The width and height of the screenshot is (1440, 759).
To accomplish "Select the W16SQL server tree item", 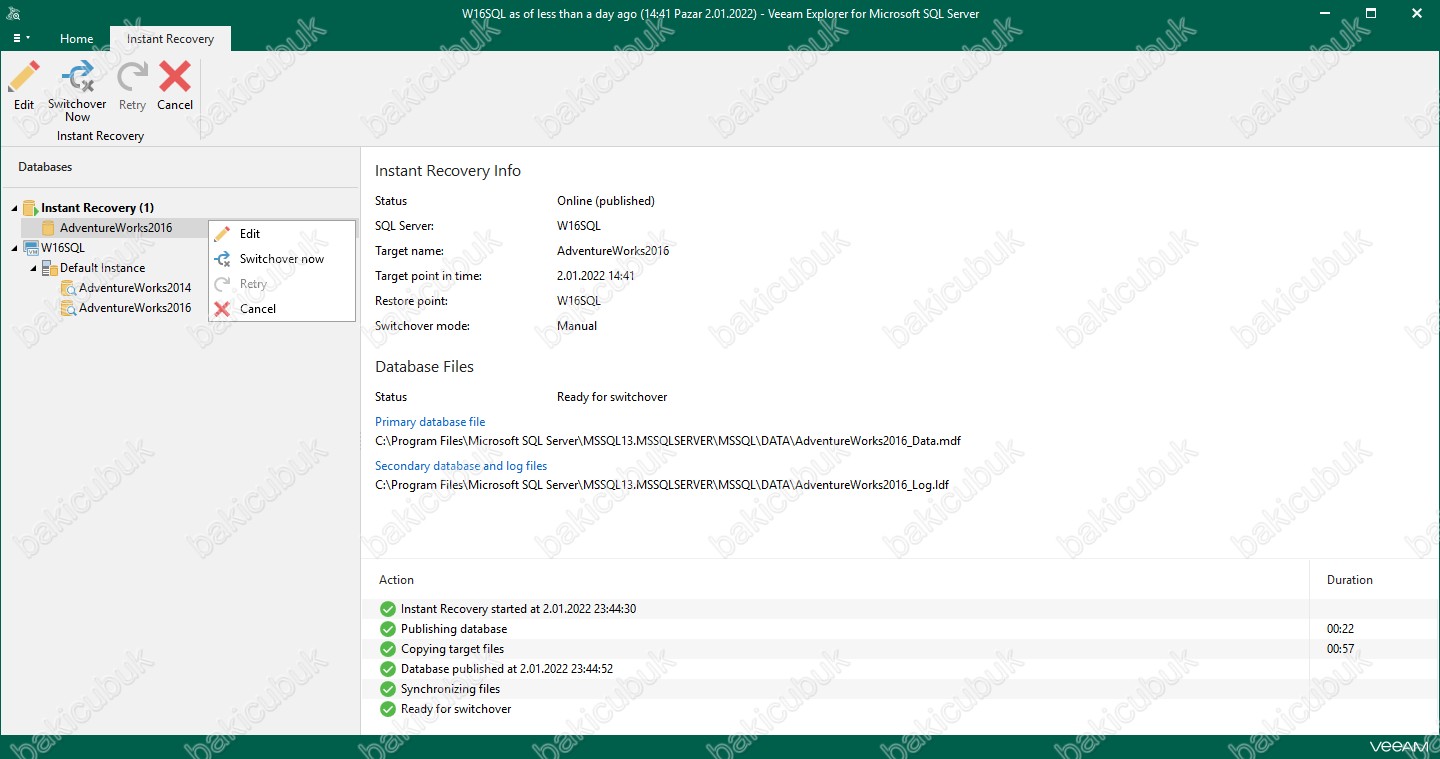I will (x=63, y=248).
